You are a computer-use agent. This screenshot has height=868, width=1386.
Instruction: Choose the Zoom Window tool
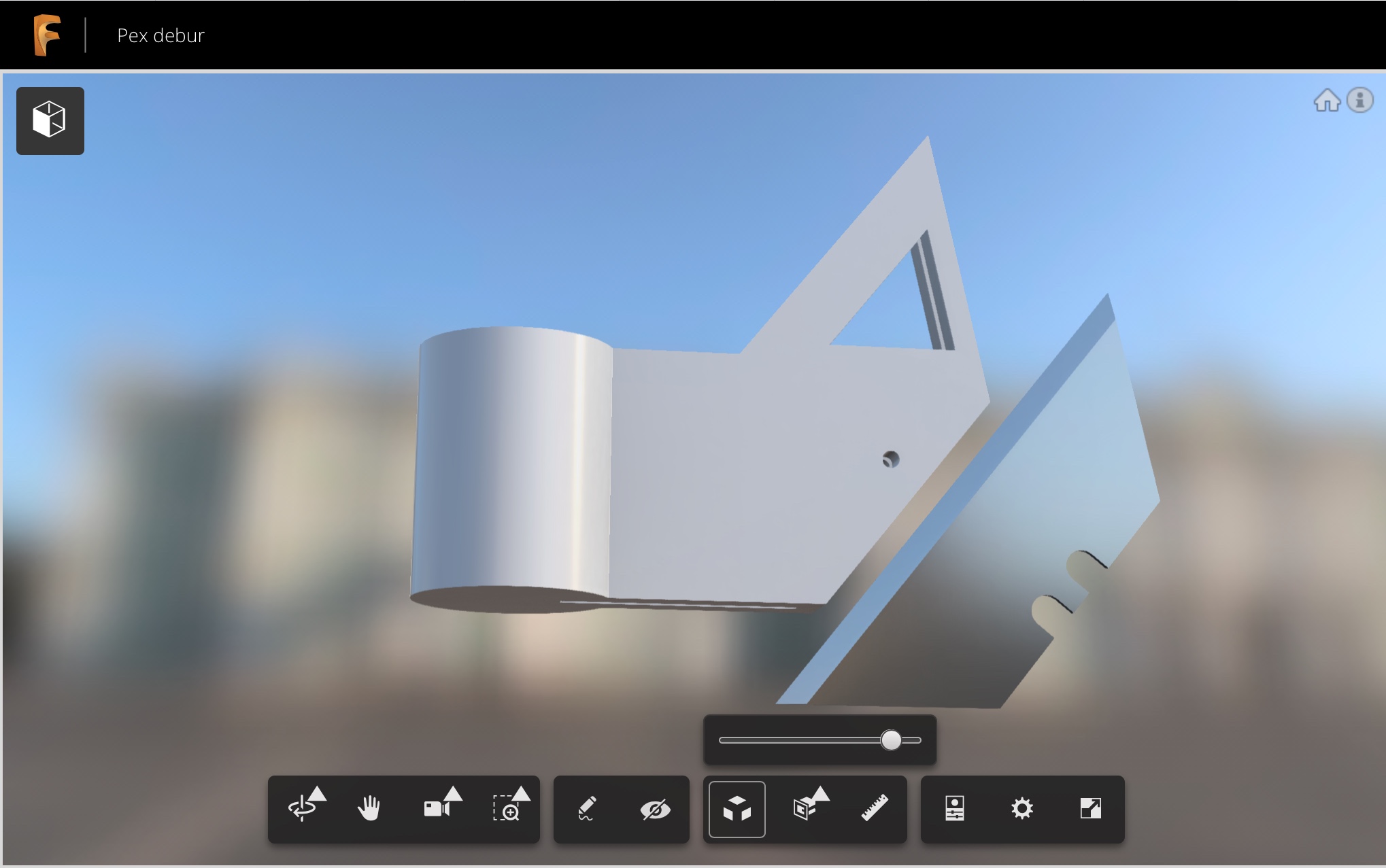[509, 811]
